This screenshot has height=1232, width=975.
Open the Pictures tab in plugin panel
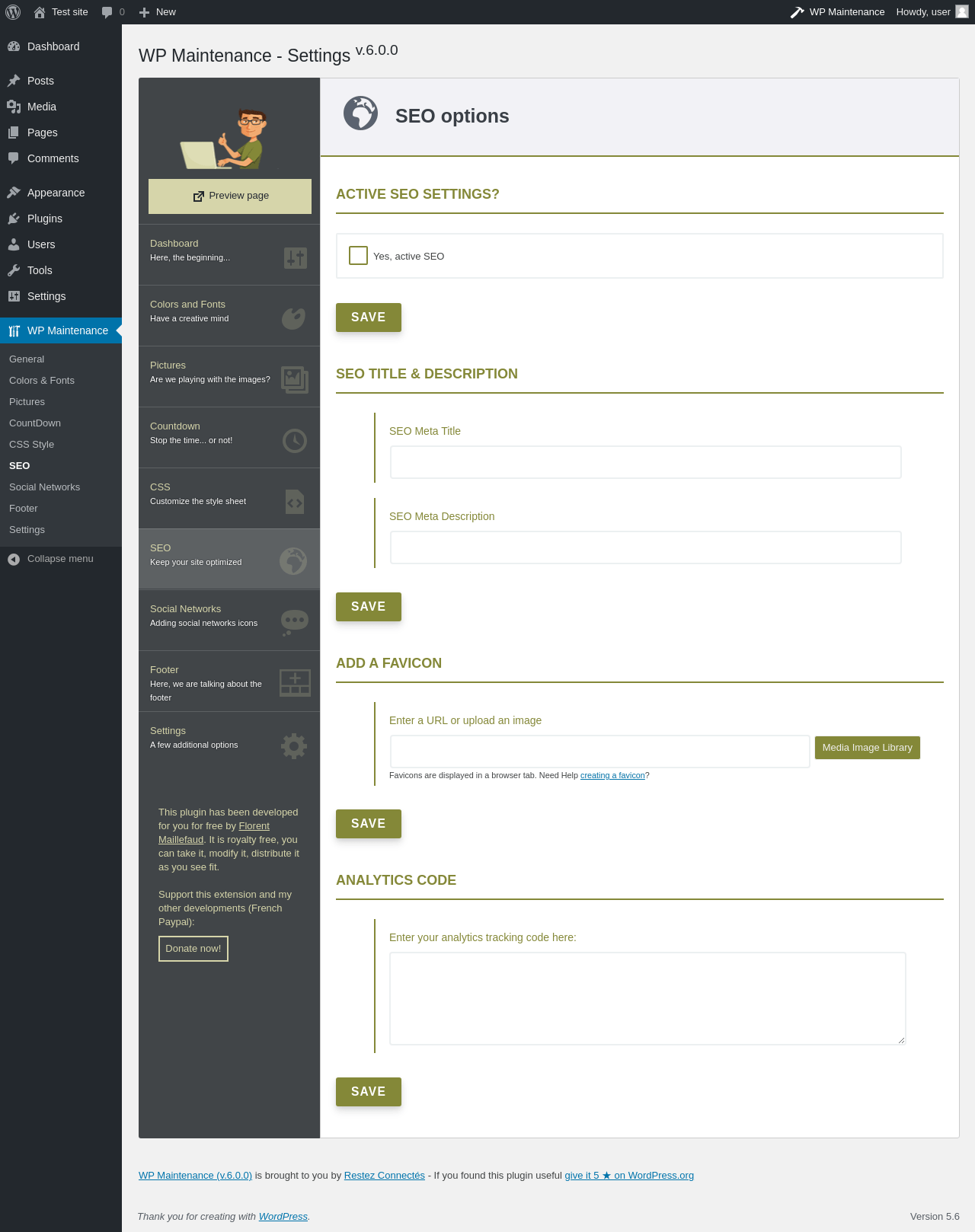[229, 377]
